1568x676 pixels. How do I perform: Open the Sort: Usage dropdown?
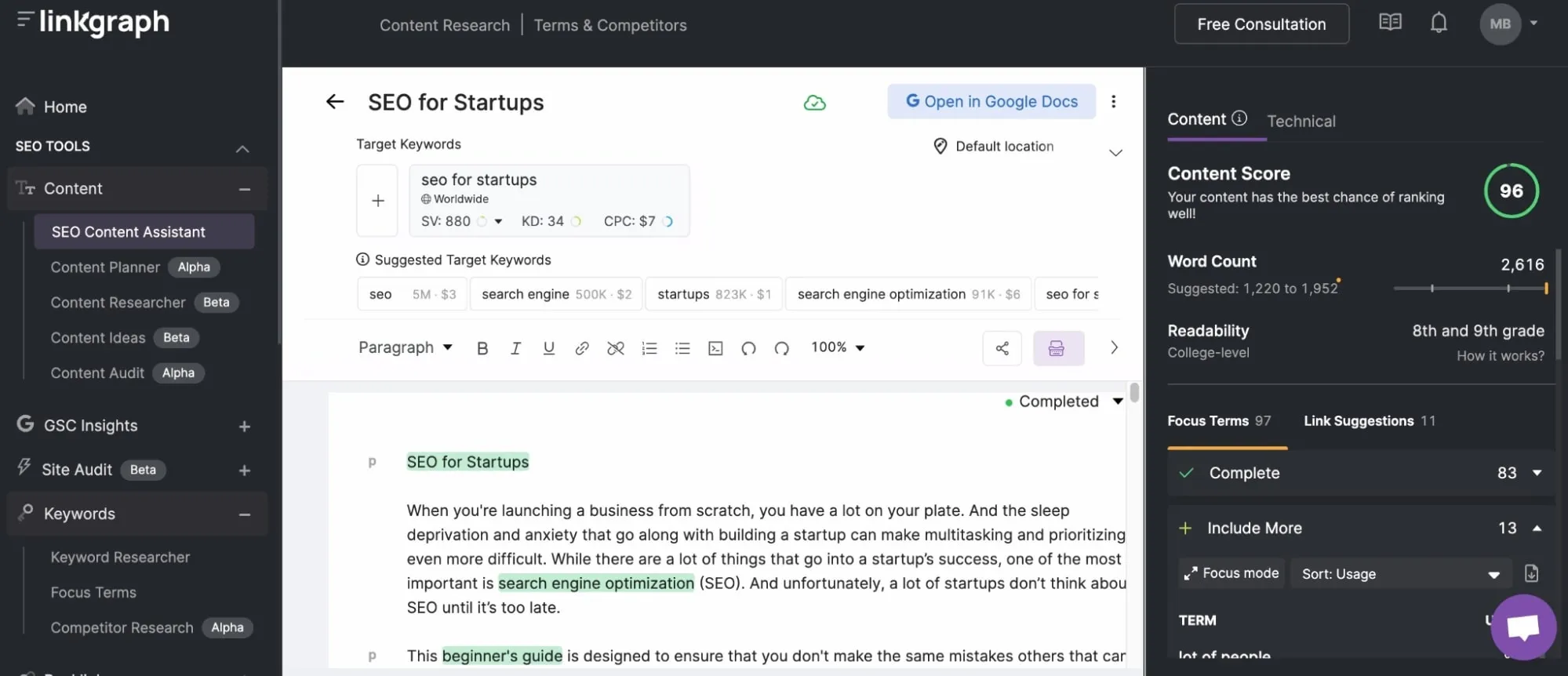1400,574
